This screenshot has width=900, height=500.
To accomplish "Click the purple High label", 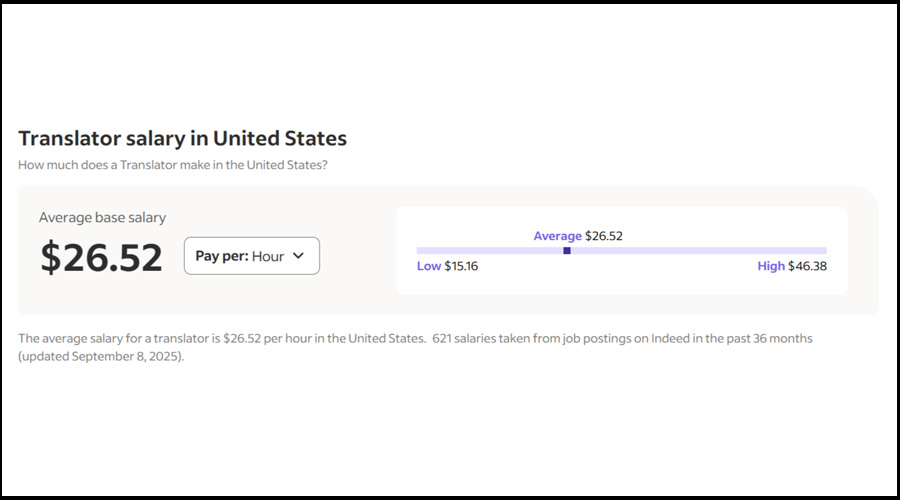I will coord(771,266).
